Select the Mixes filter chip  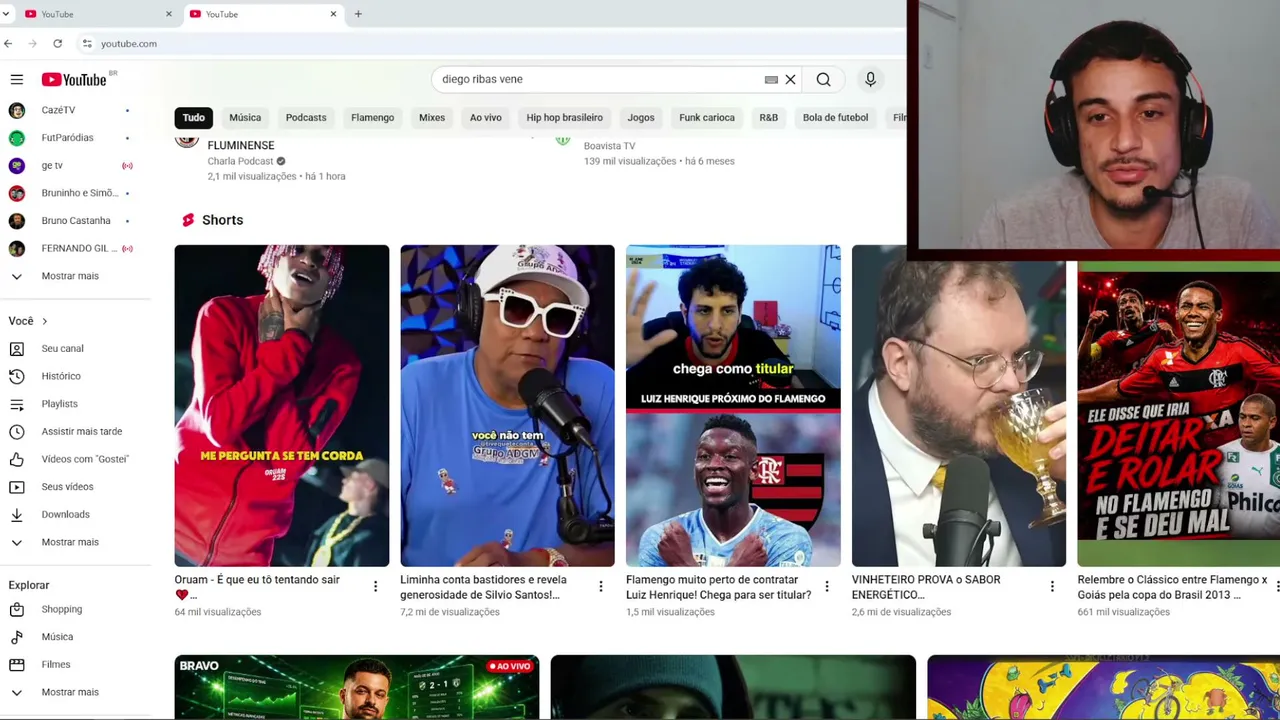432,118
